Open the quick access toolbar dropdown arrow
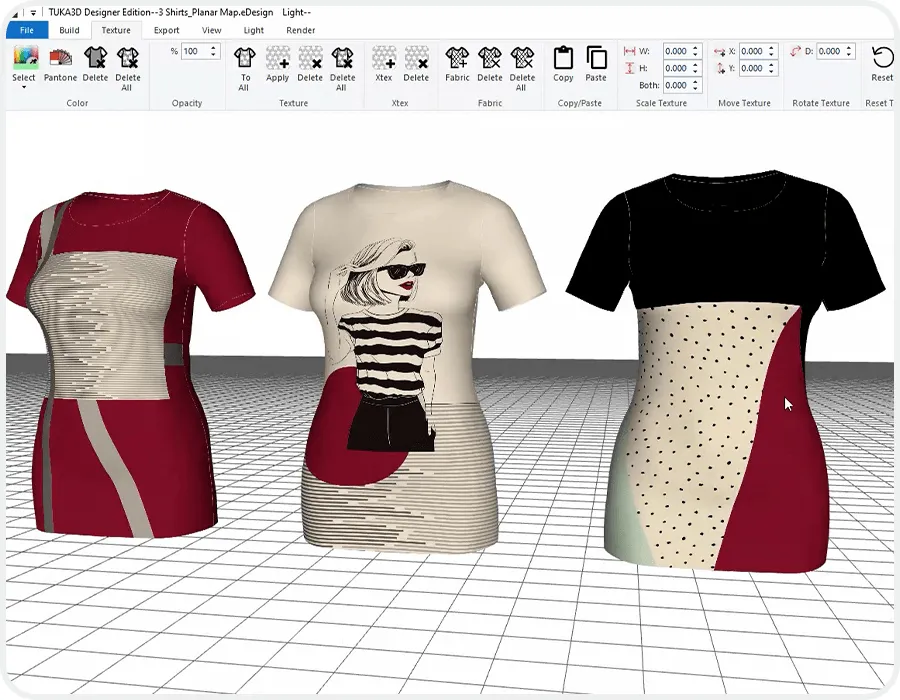The image size is (900, 700). tap(33, 13)
